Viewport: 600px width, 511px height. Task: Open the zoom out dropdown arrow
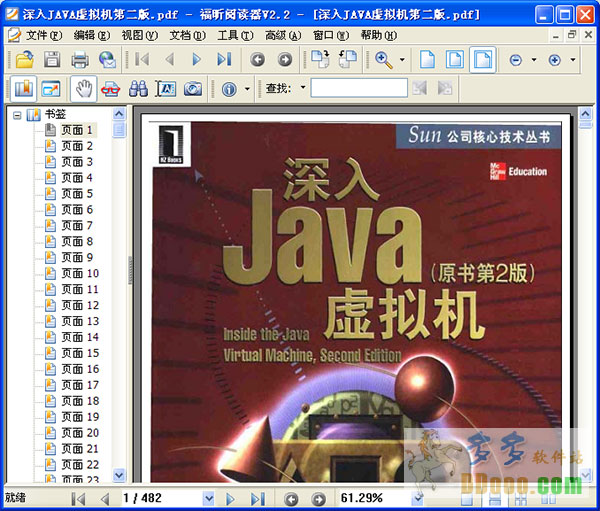pyautogui.click(x=534, y=60)
